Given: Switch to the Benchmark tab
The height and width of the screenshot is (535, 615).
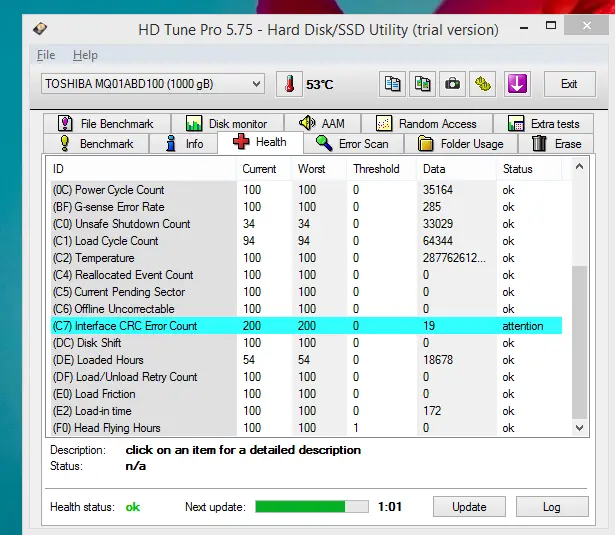Looking at the screenshot, I should coord(96,144).
